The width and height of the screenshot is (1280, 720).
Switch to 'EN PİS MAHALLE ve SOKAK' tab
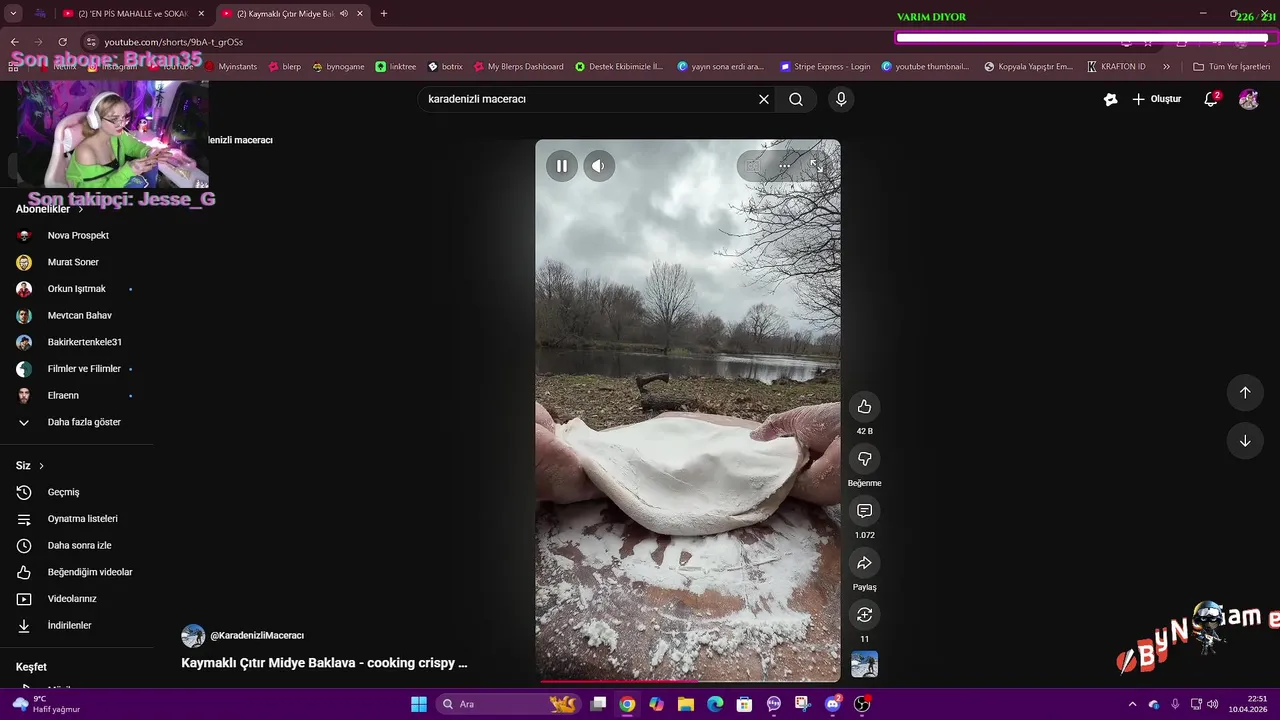(130, 13)
